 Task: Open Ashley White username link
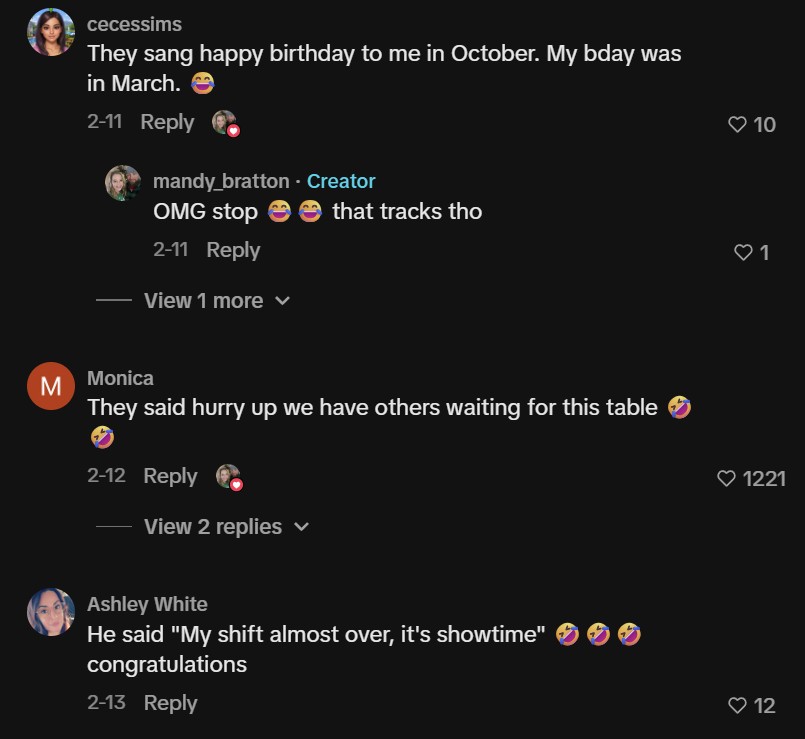(x=147, y=604)
